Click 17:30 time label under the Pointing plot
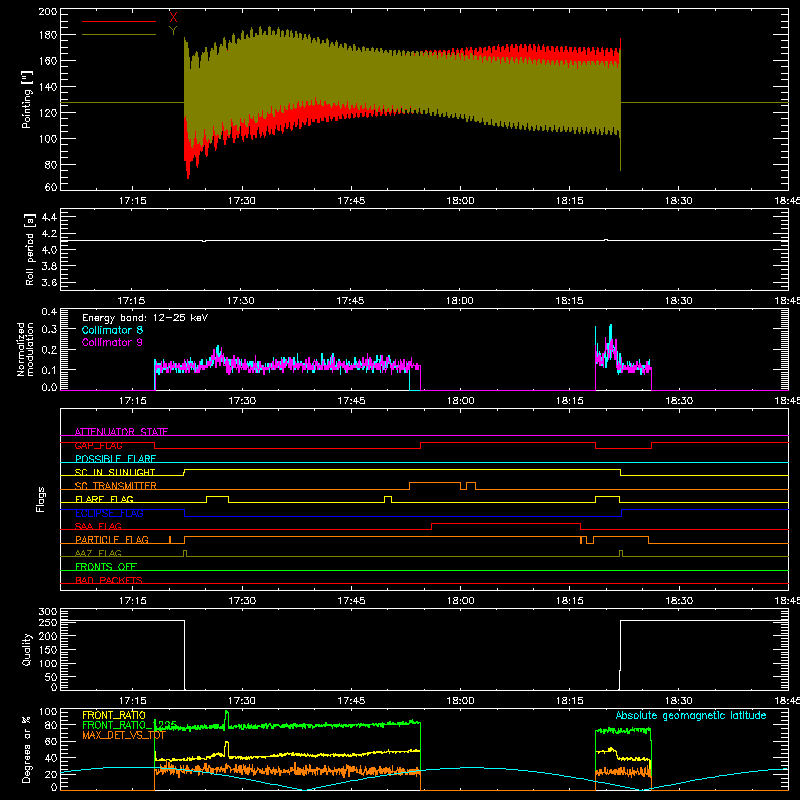Image resolution: width=800 pixels, height=800 pixels. point(242,201)
